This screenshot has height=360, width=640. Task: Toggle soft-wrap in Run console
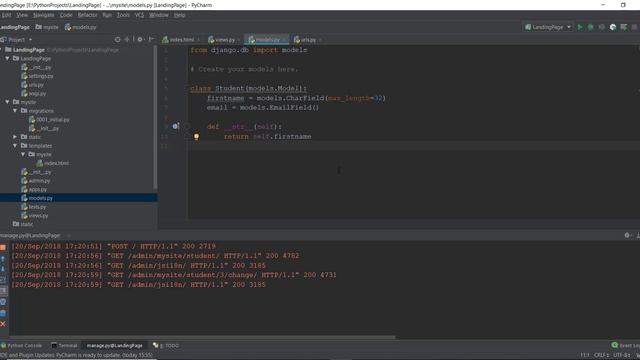[x=3, y=280]
